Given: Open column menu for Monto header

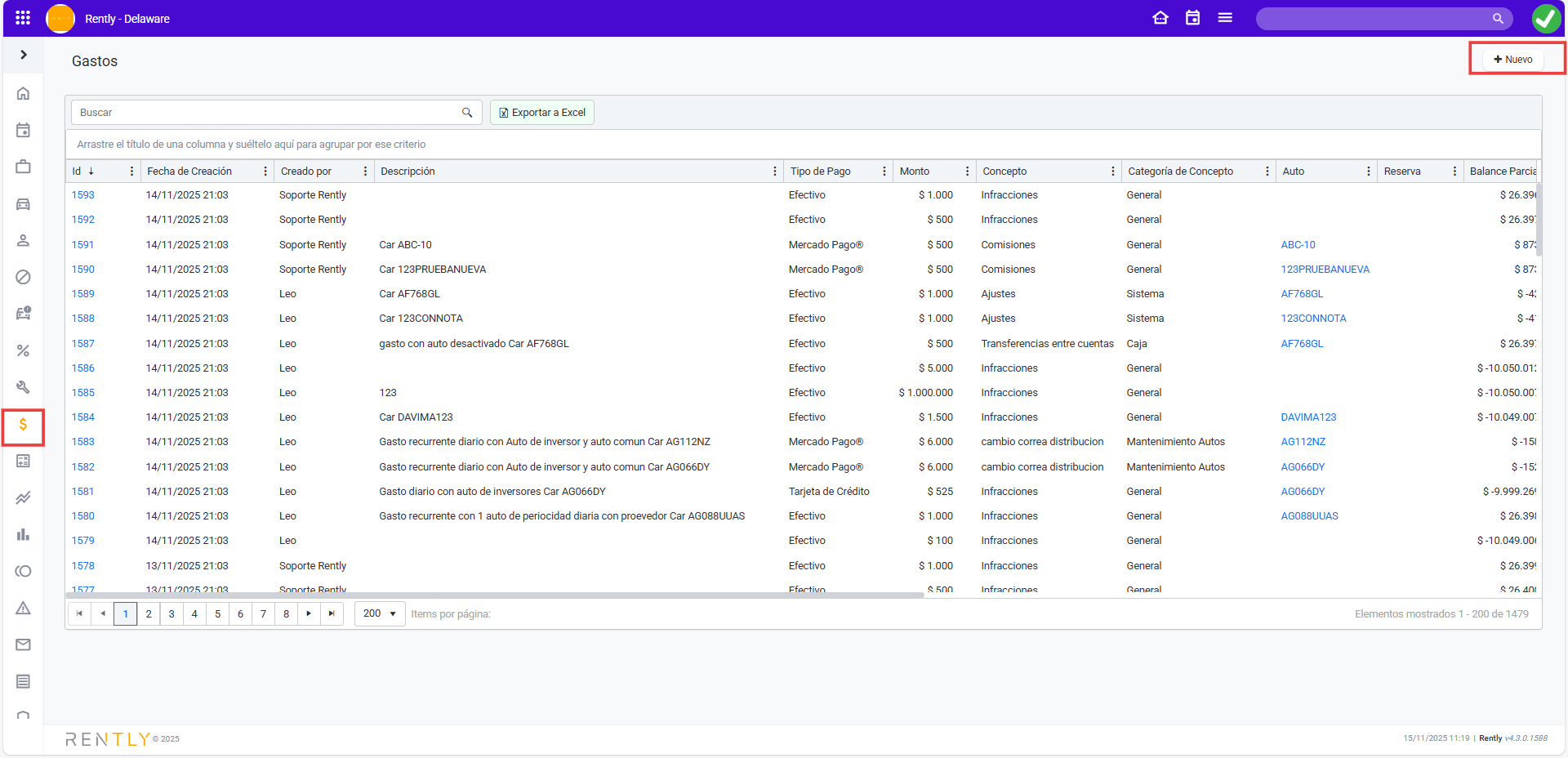Looking at the screenshot, I should click(967, 172).
